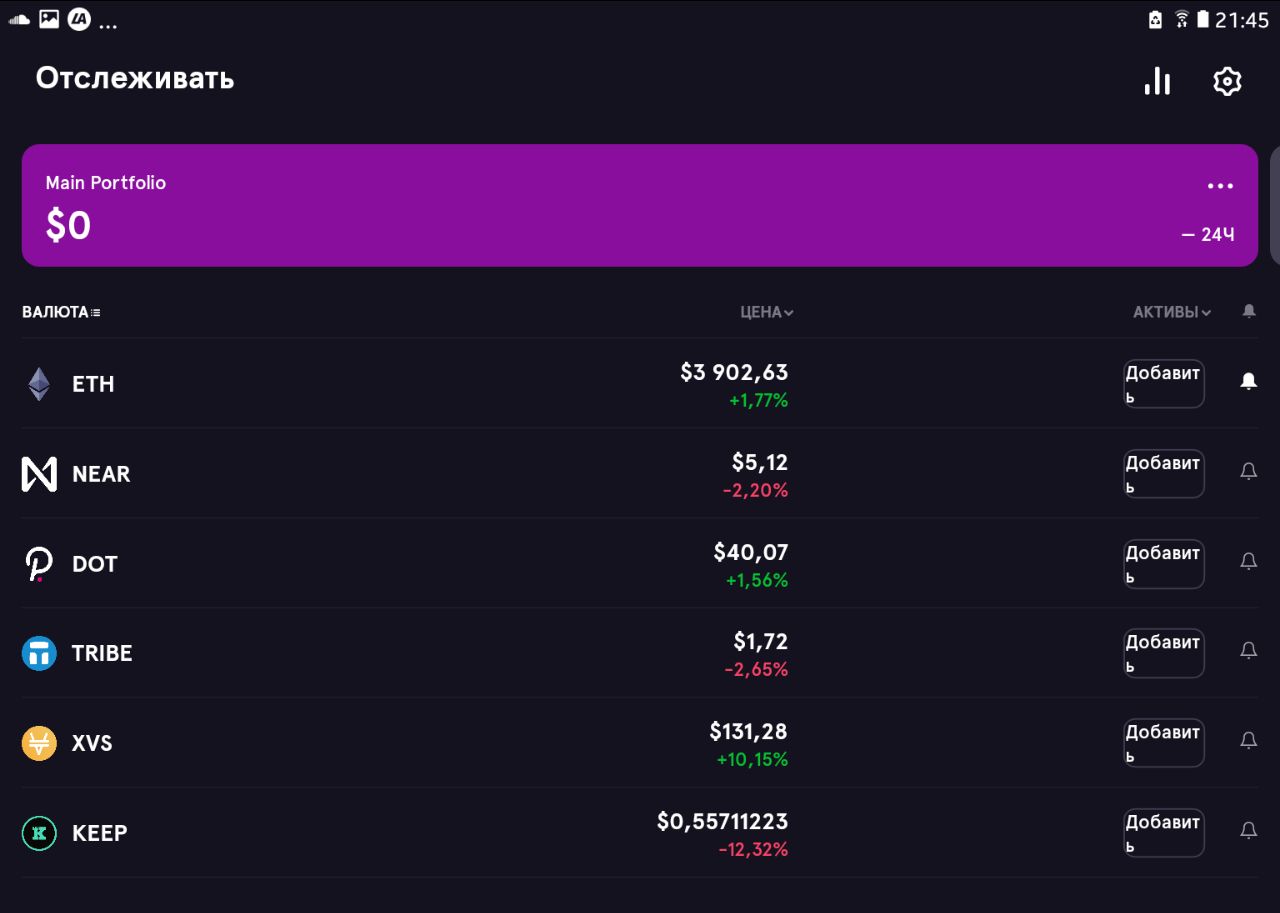Open the TRIBE price row
Image resolution: width=1280 pixels, height=913 pixels.
pos(640,653)
